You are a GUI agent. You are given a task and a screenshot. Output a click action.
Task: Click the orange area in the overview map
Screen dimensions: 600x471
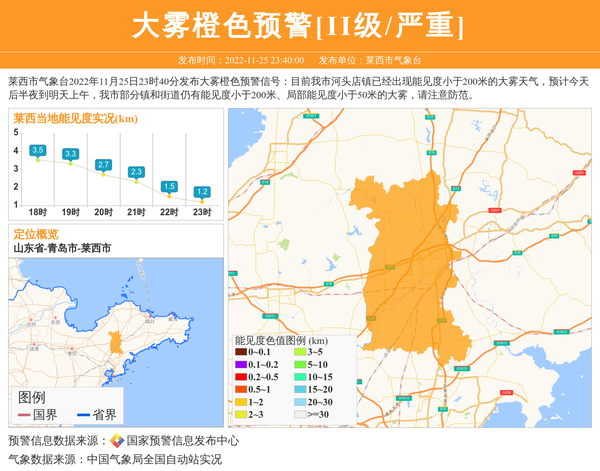coord(117,341)
